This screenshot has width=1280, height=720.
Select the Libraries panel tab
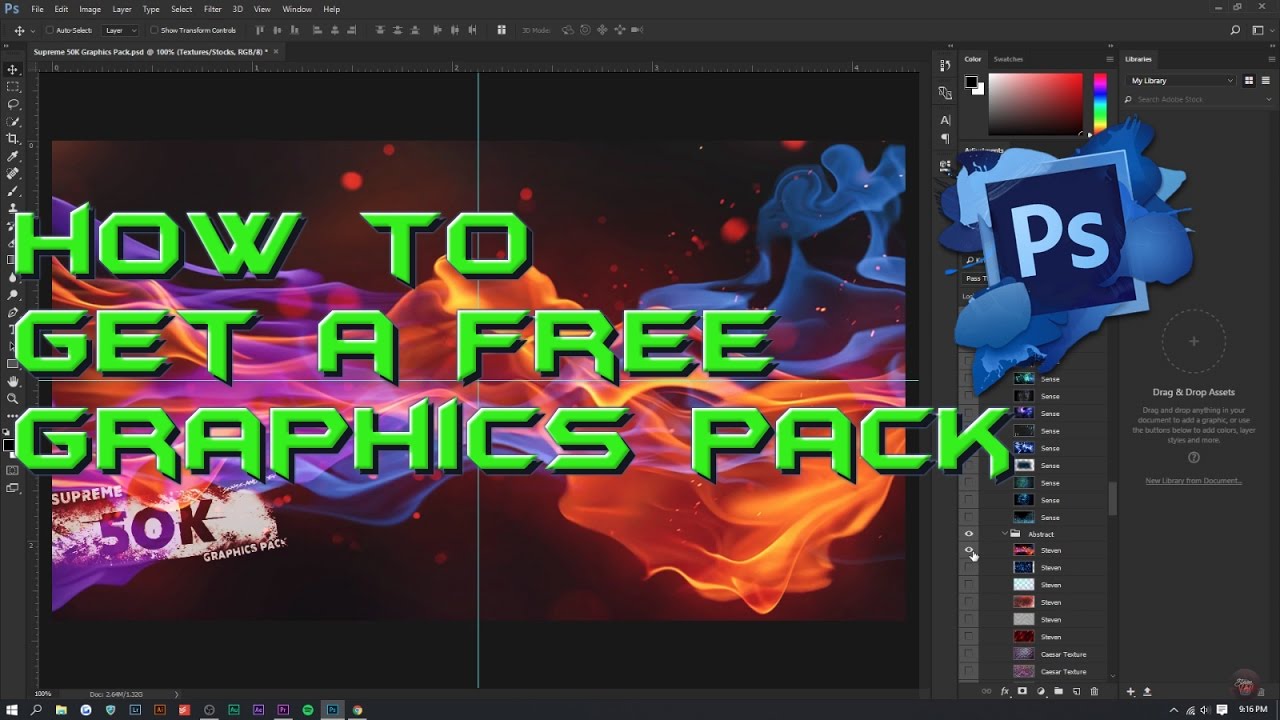pyautogui.click(x=1138, y=59)
